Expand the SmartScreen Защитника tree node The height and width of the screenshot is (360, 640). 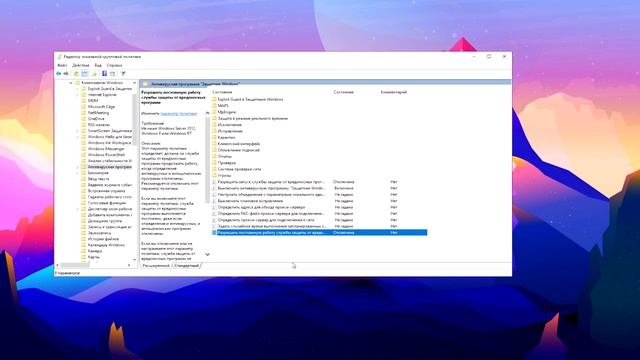(x=78, y=131)
